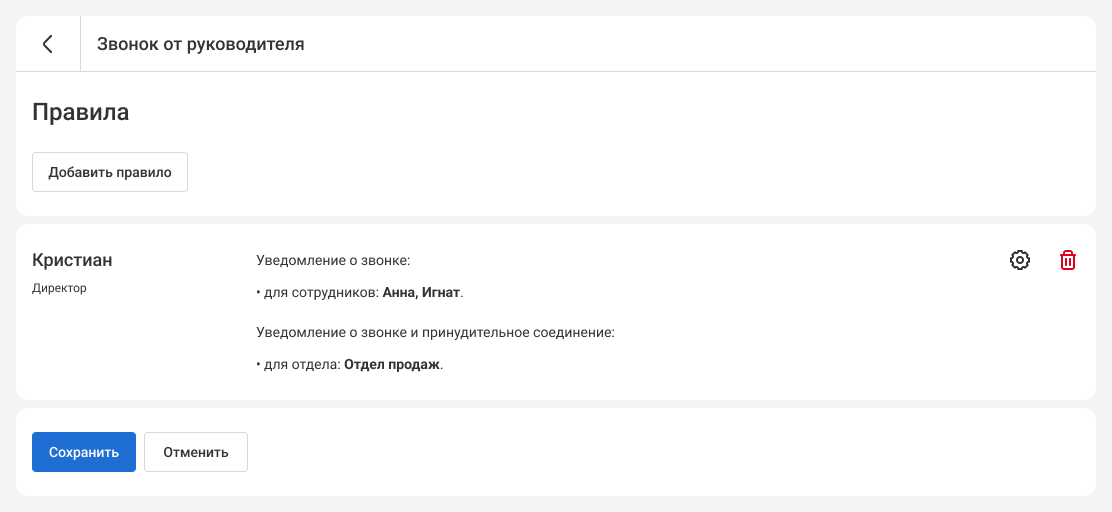The width and height of the screenshot is (1112, 512).
Task: Click the bold Отдел продаж department name
Action: [x=392, y=365]
